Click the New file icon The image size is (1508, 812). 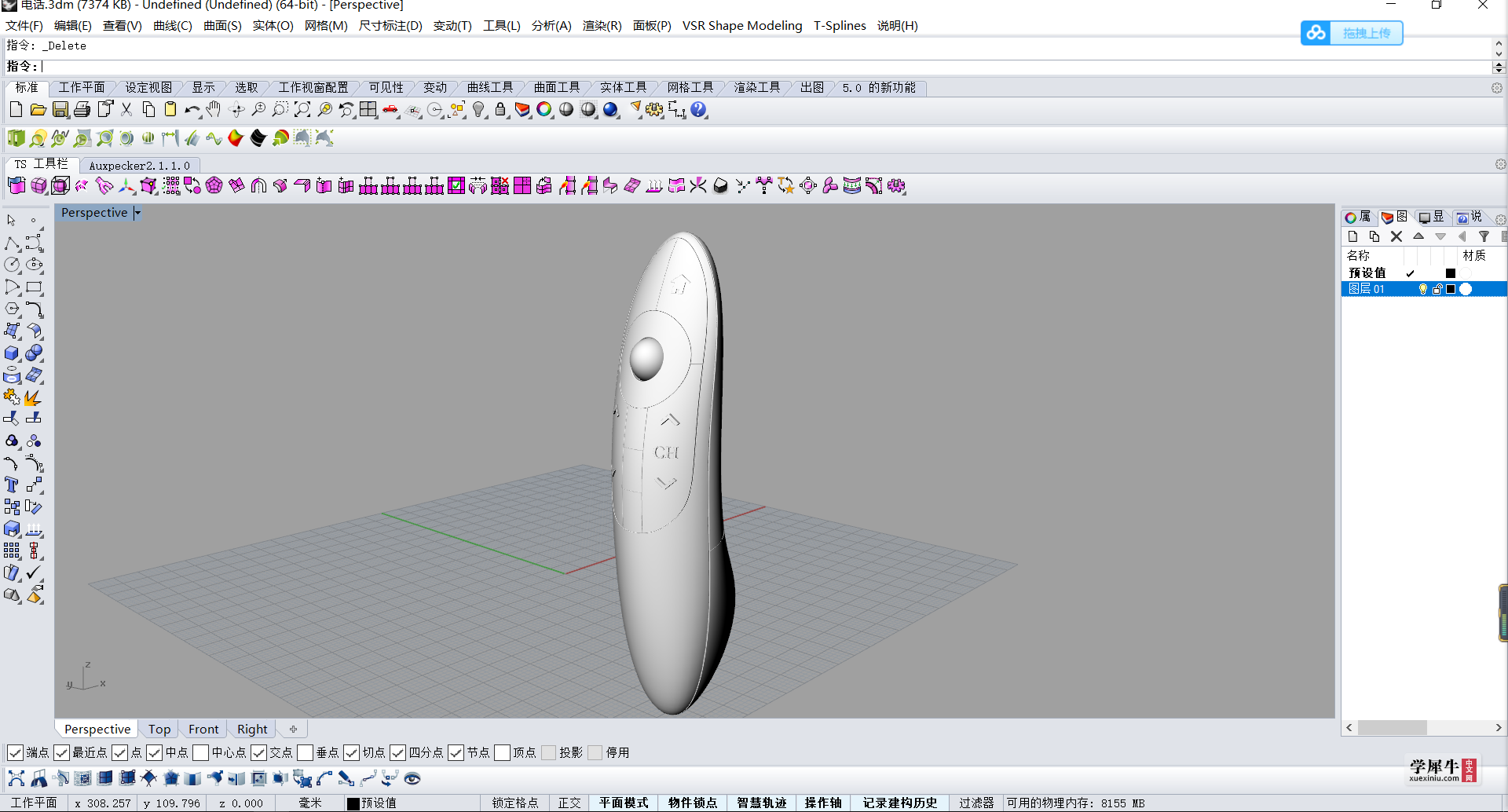tap(16, 110)
